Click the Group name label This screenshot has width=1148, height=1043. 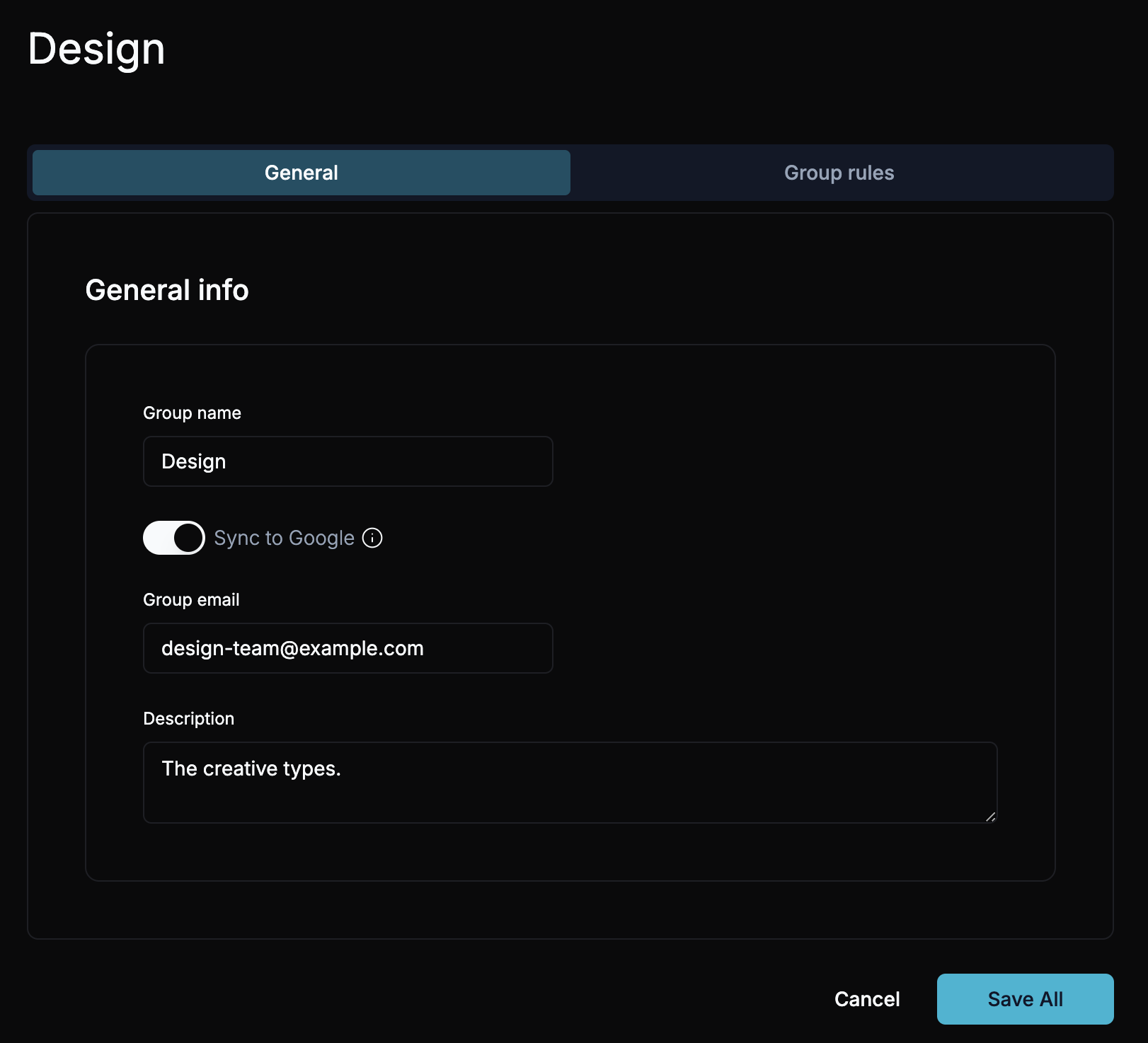pyautogui.click(x=192, y=413)
